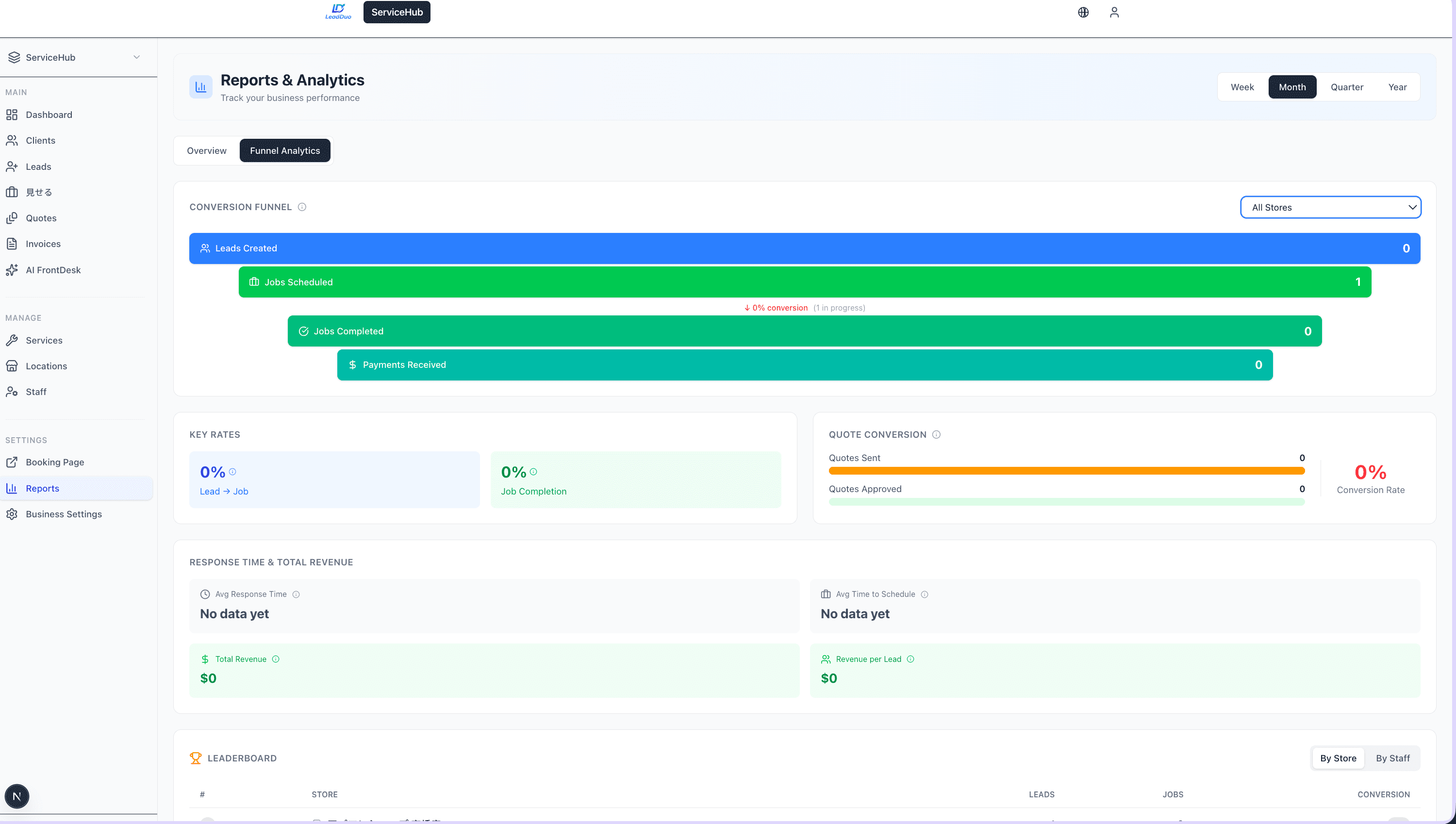
Task: Open the user profile icon
Action: pos(1114,12)
